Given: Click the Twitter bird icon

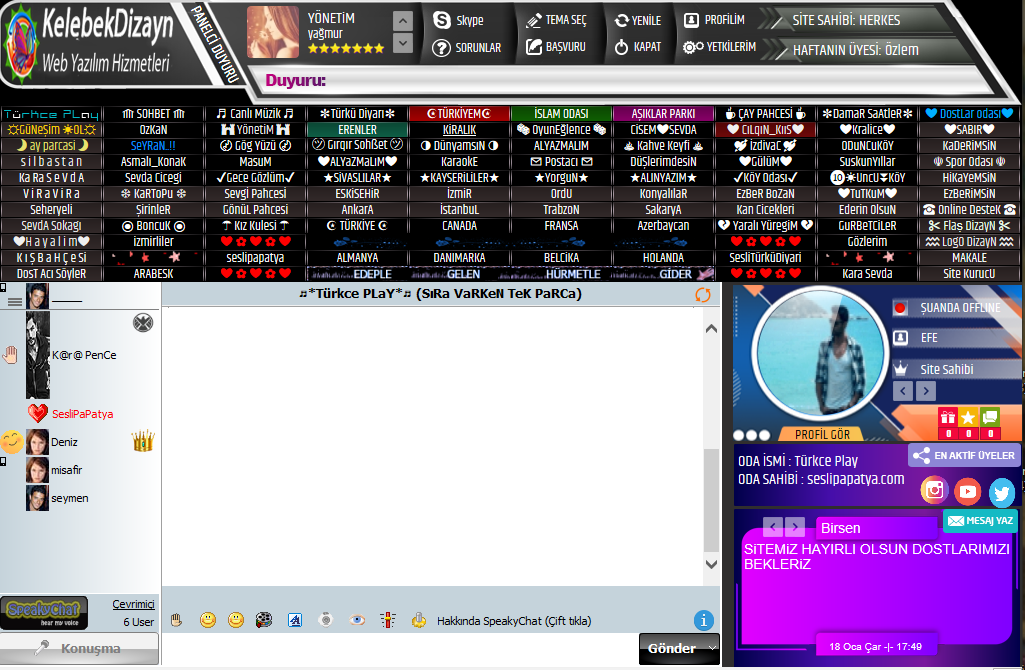Looking at the screenshot, I should point(1001,492).
